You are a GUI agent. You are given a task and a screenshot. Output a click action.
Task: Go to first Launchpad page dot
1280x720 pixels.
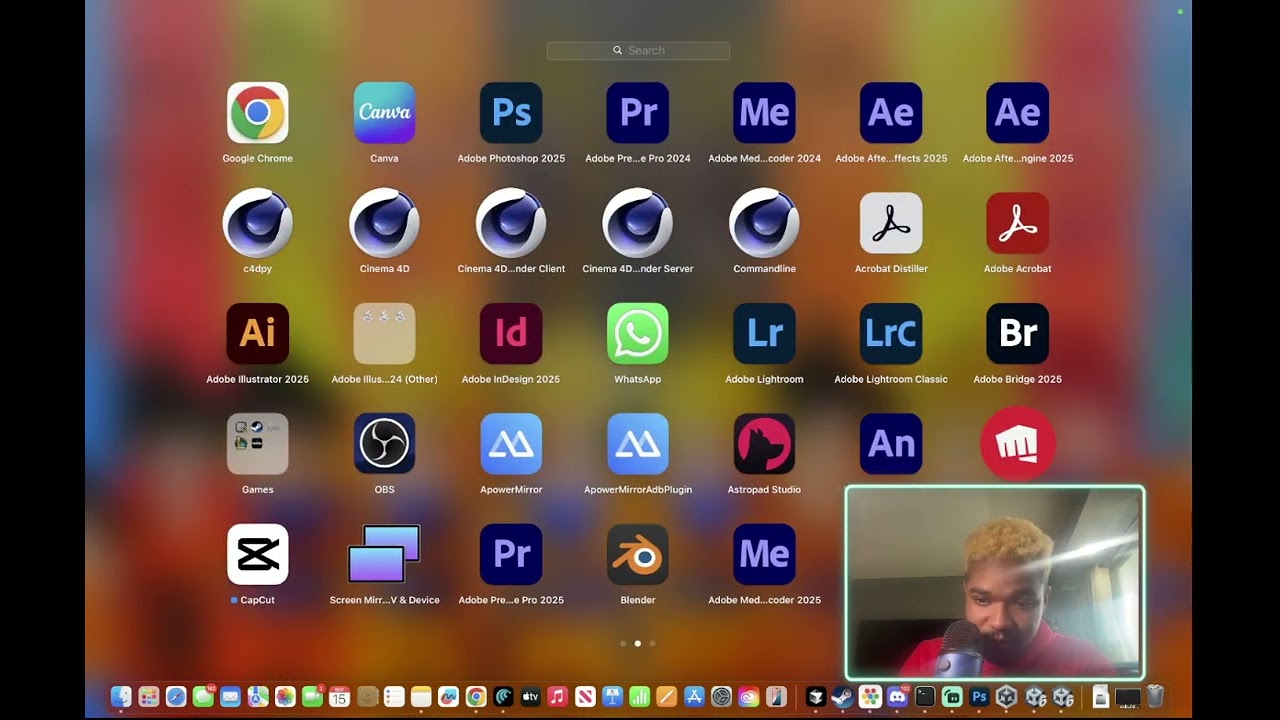click(x=623, y=644)
